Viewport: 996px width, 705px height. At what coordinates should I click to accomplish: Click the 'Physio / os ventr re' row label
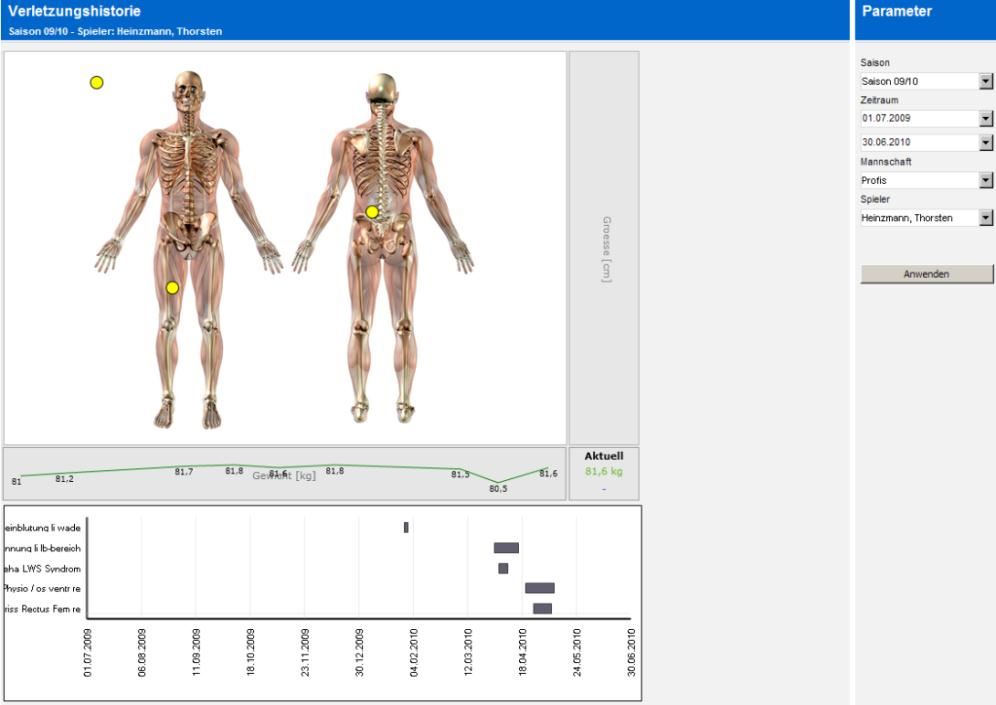[x=43, y=589]
